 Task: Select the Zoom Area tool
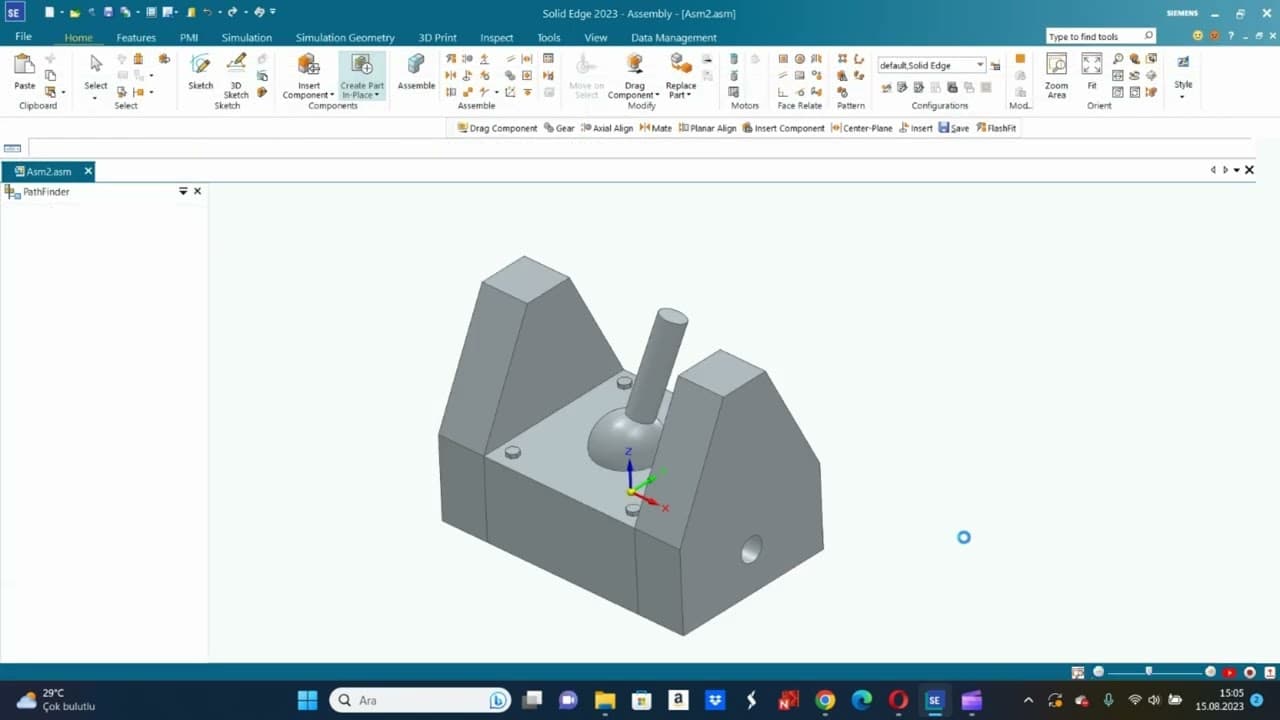[1056, 75]
